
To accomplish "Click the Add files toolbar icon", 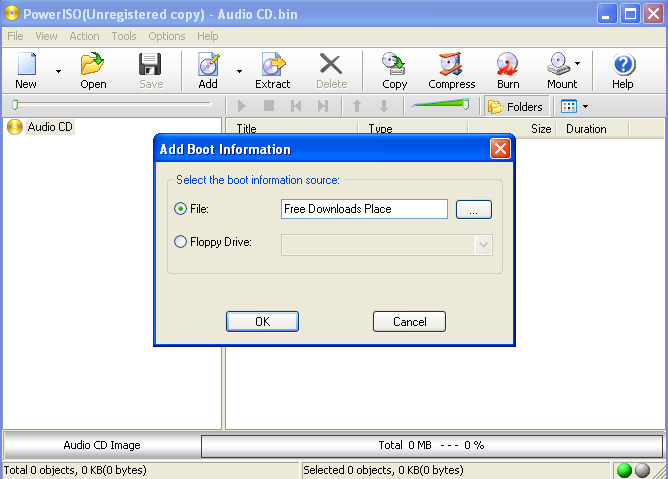I will click(208, 70).
